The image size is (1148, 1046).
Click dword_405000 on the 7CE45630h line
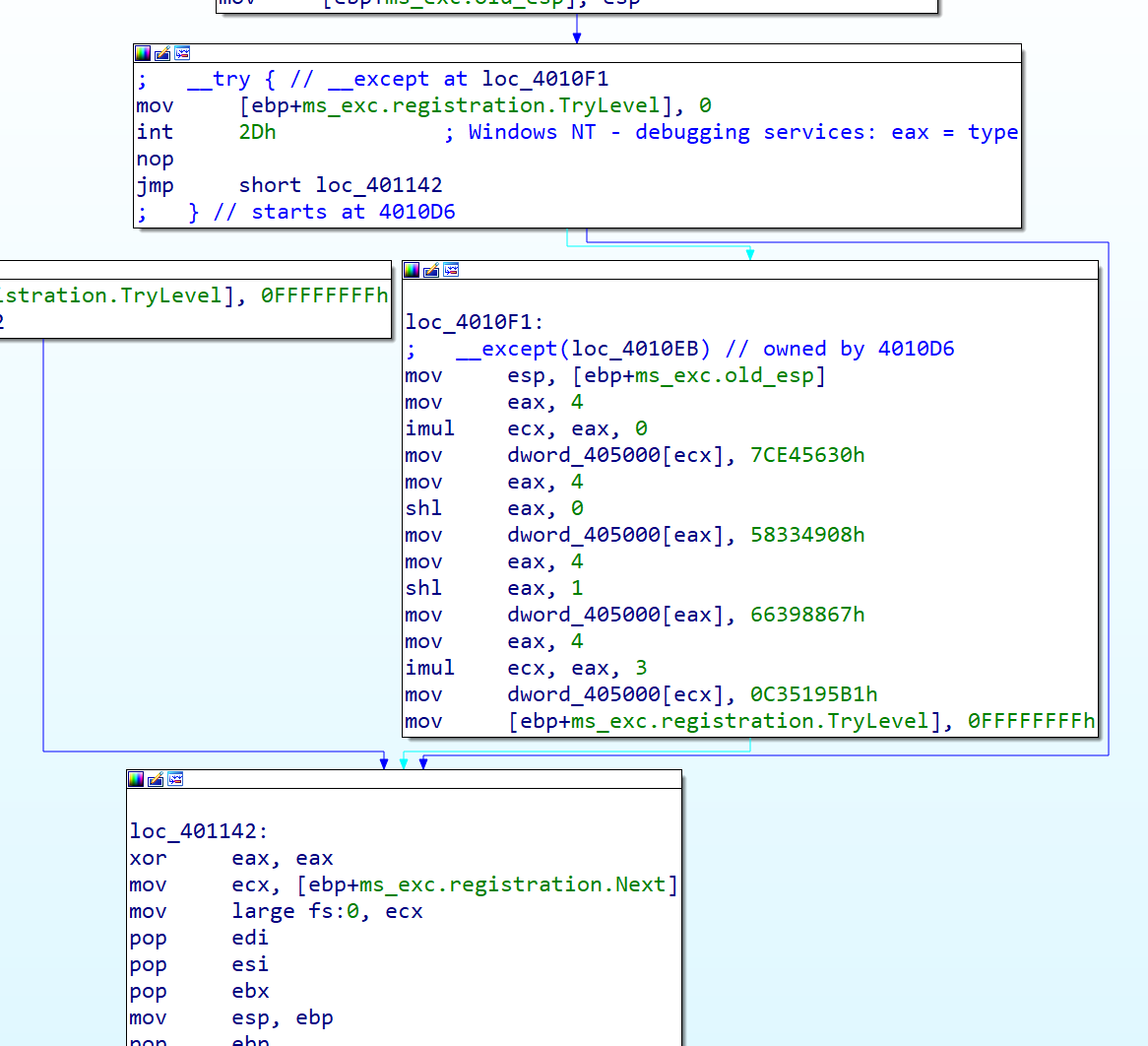[584, 455]
